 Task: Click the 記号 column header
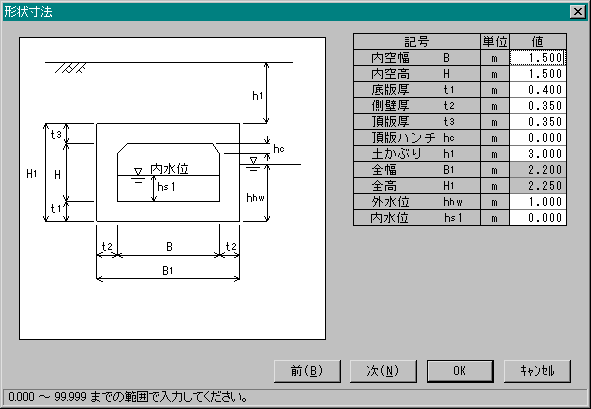point(417,41)
